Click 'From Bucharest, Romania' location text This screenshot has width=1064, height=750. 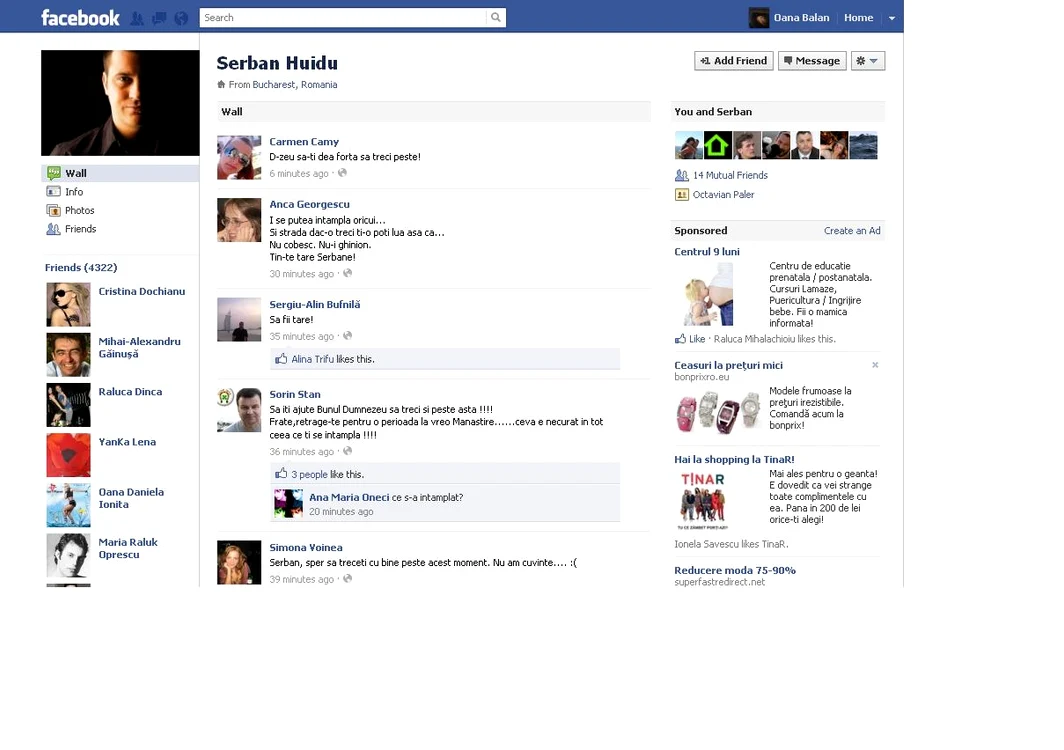283,85
